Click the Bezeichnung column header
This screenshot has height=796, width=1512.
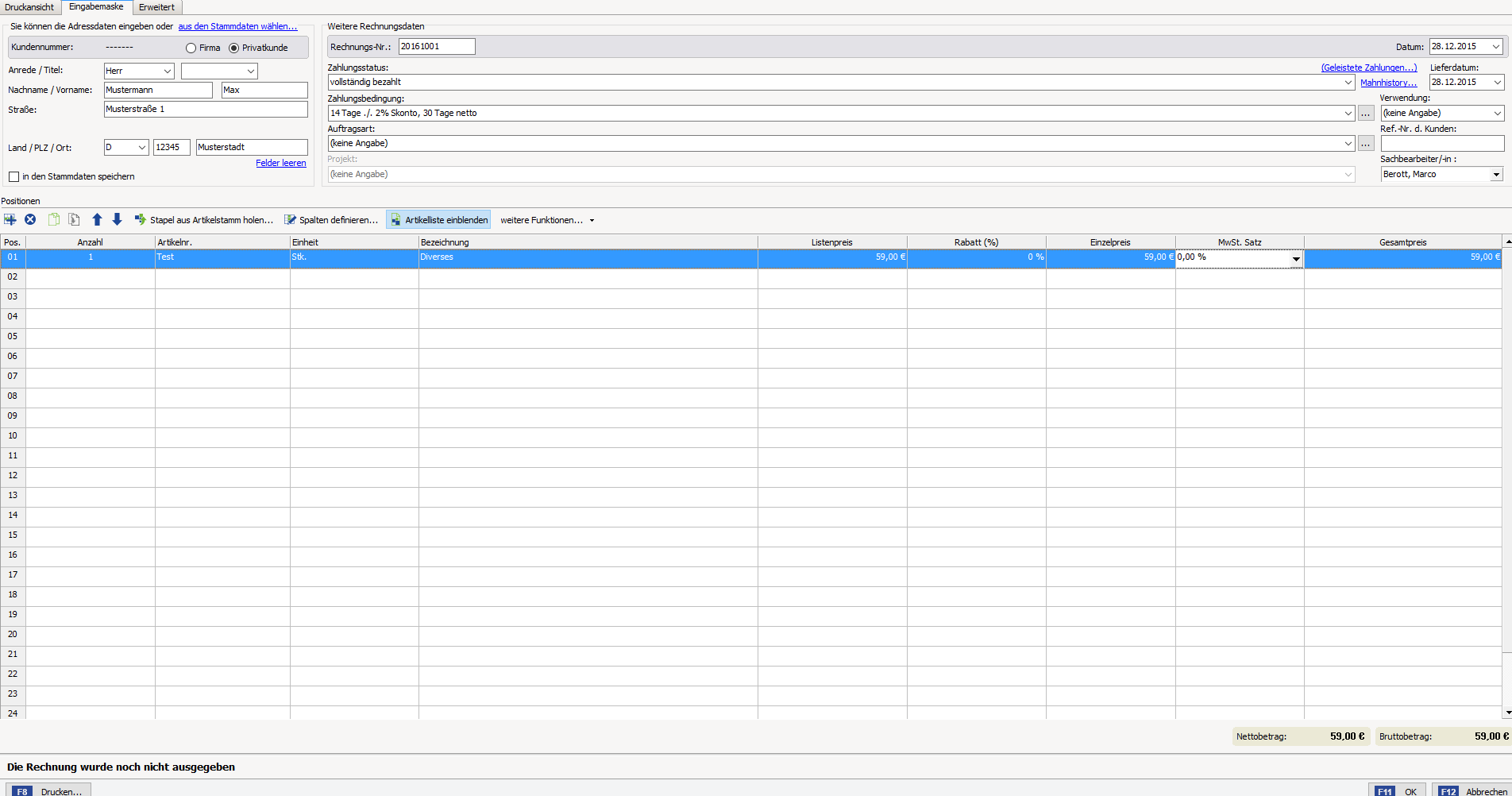pos(588,242)
